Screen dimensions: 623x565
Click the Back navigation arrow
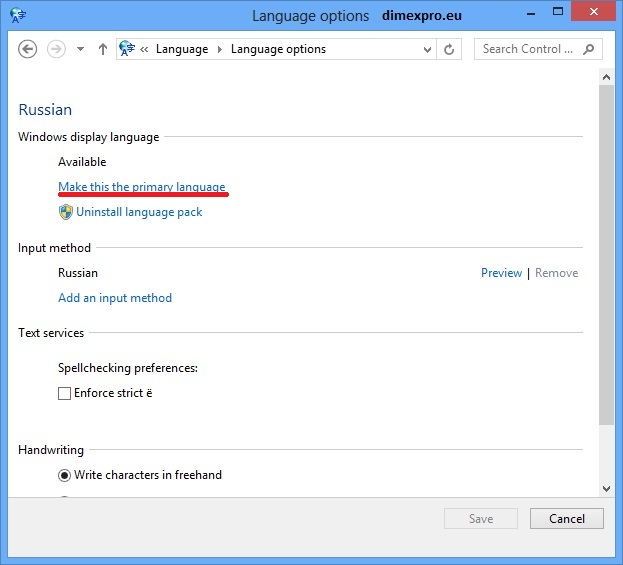point(27,49)
